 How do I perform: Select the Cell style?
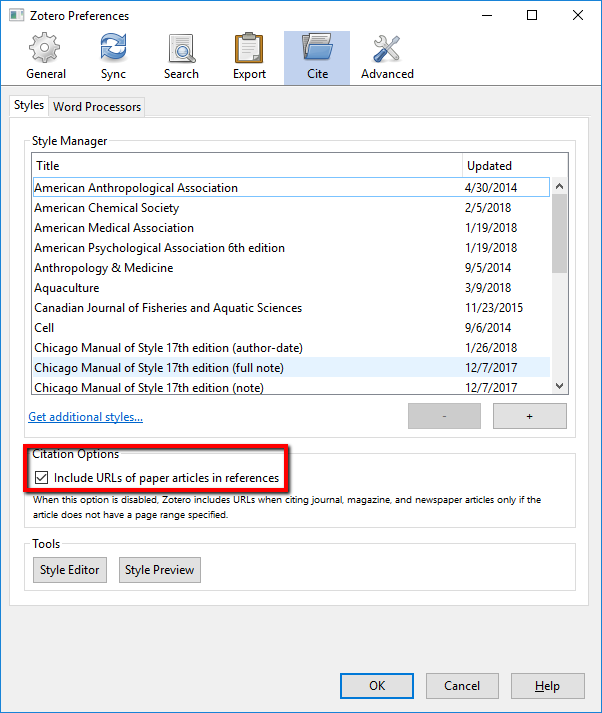(291, 328)
